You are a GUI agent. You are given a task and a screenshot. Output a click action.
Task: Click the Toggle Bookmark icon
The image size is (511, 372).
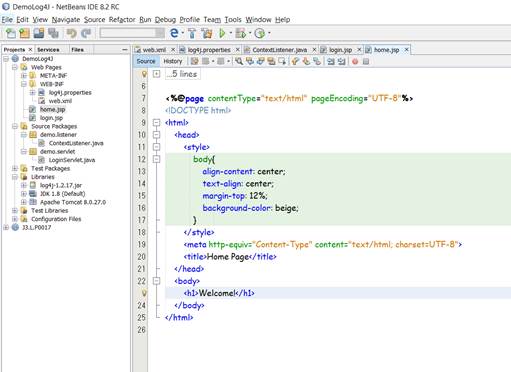[317, 61]
